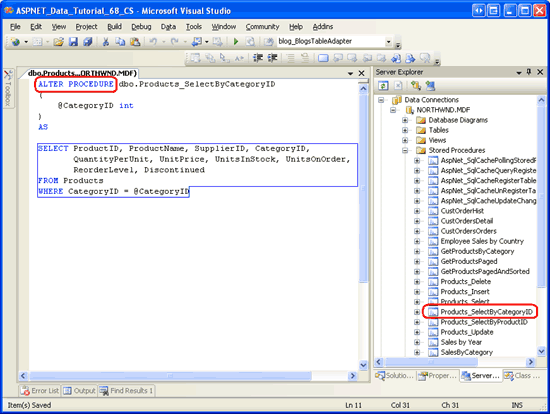Start debugging with the green play icon
The image size is (550, 414).
(x=236, y=42)
